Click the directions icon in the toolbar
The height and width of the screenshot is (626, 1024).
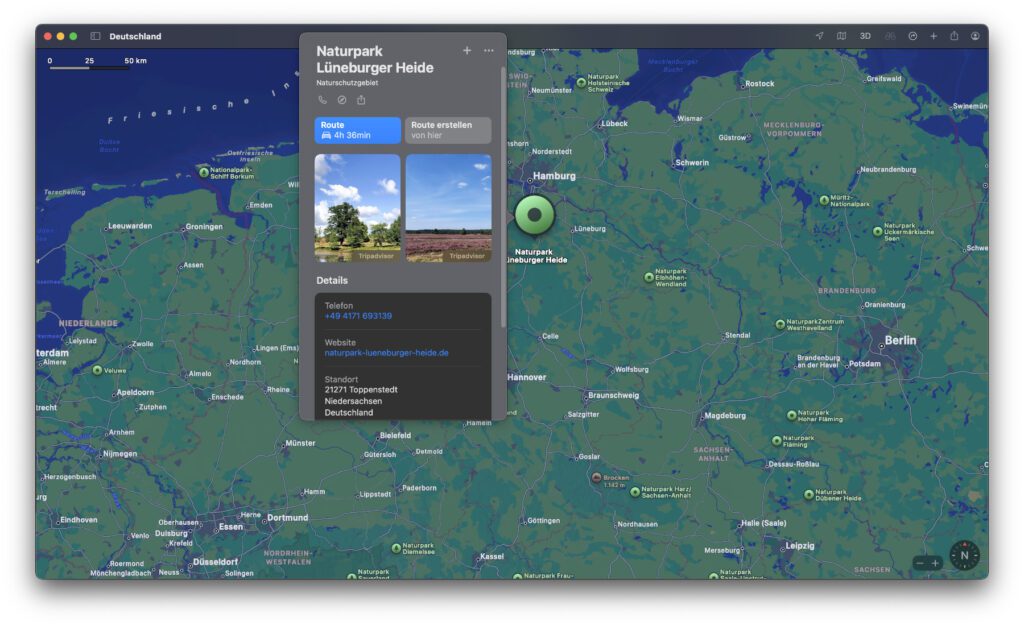912,36
